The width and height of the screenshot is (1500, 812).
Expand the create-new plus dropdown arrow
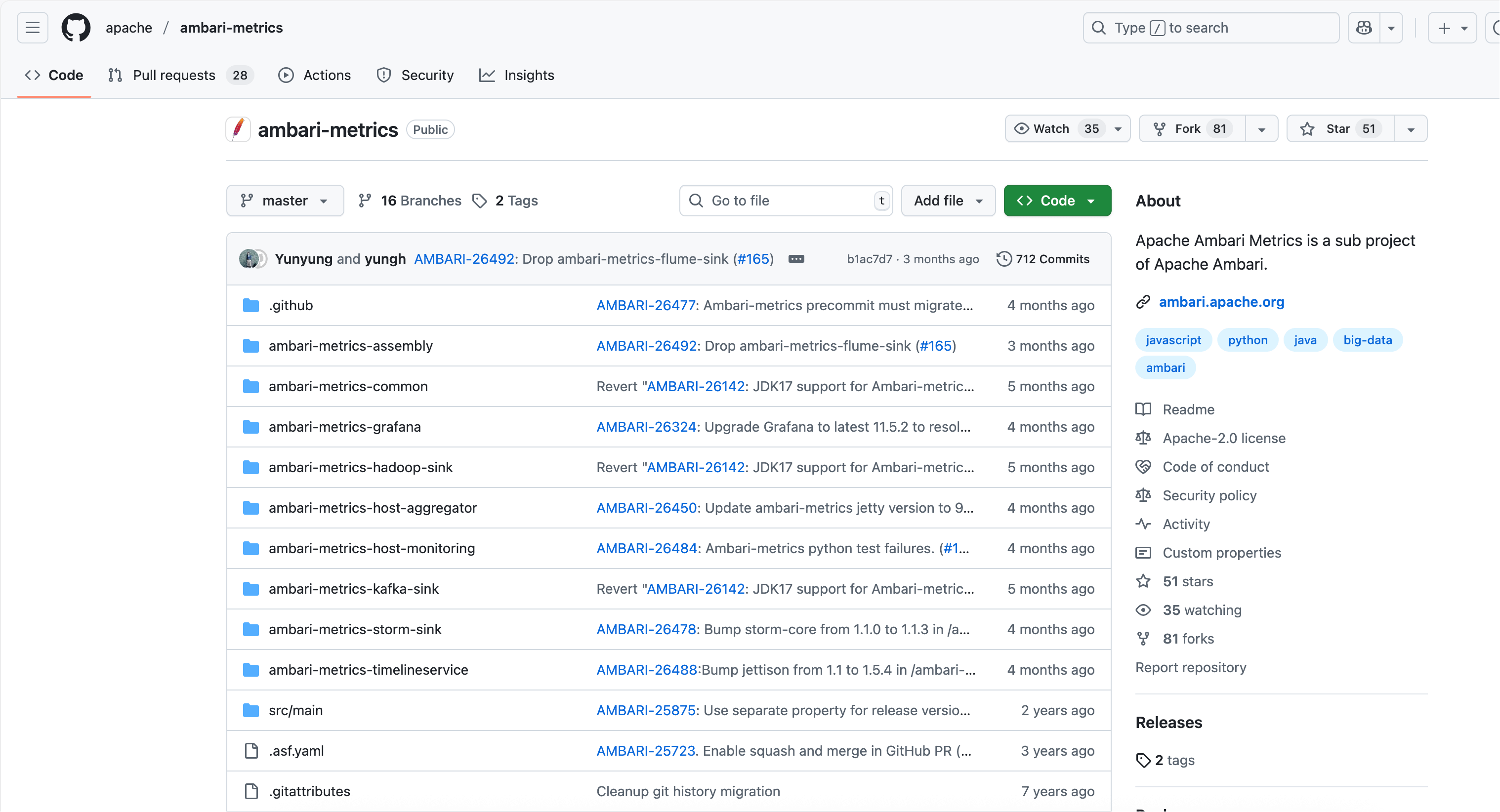click(1464, 27)
